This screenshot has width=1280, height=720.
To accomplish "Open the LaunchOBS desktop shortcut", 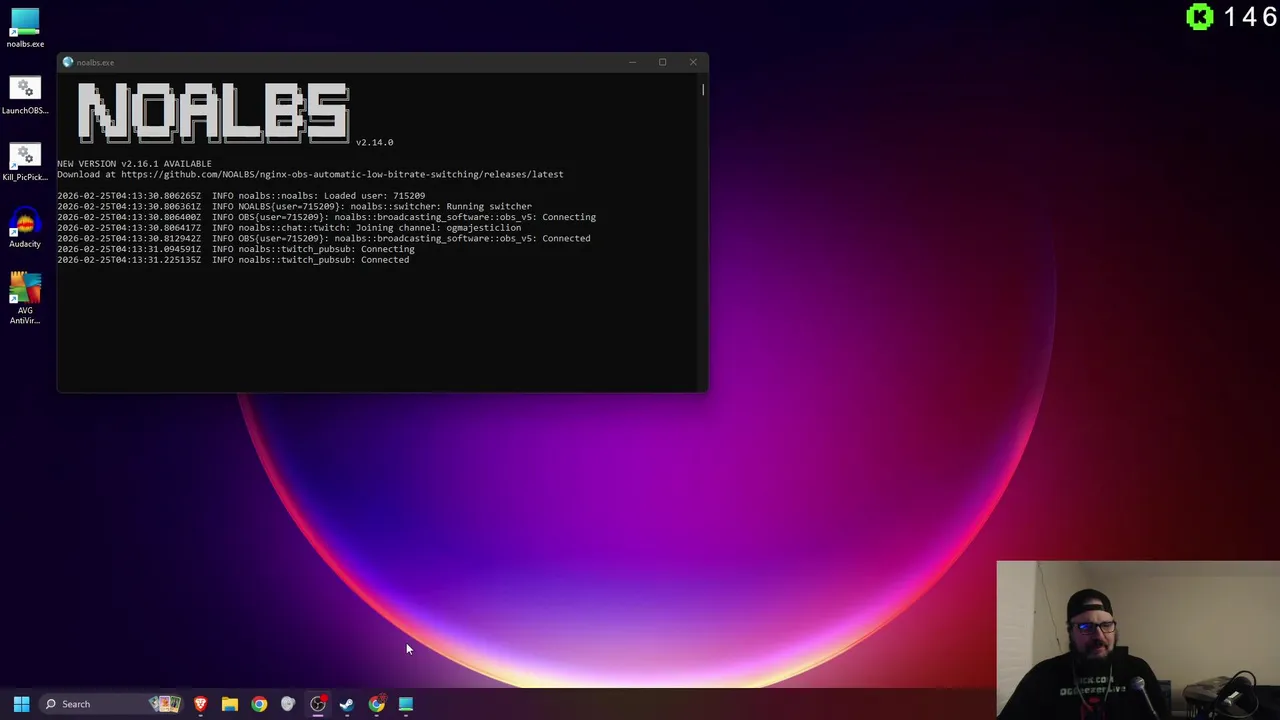I will click(25, 94).
